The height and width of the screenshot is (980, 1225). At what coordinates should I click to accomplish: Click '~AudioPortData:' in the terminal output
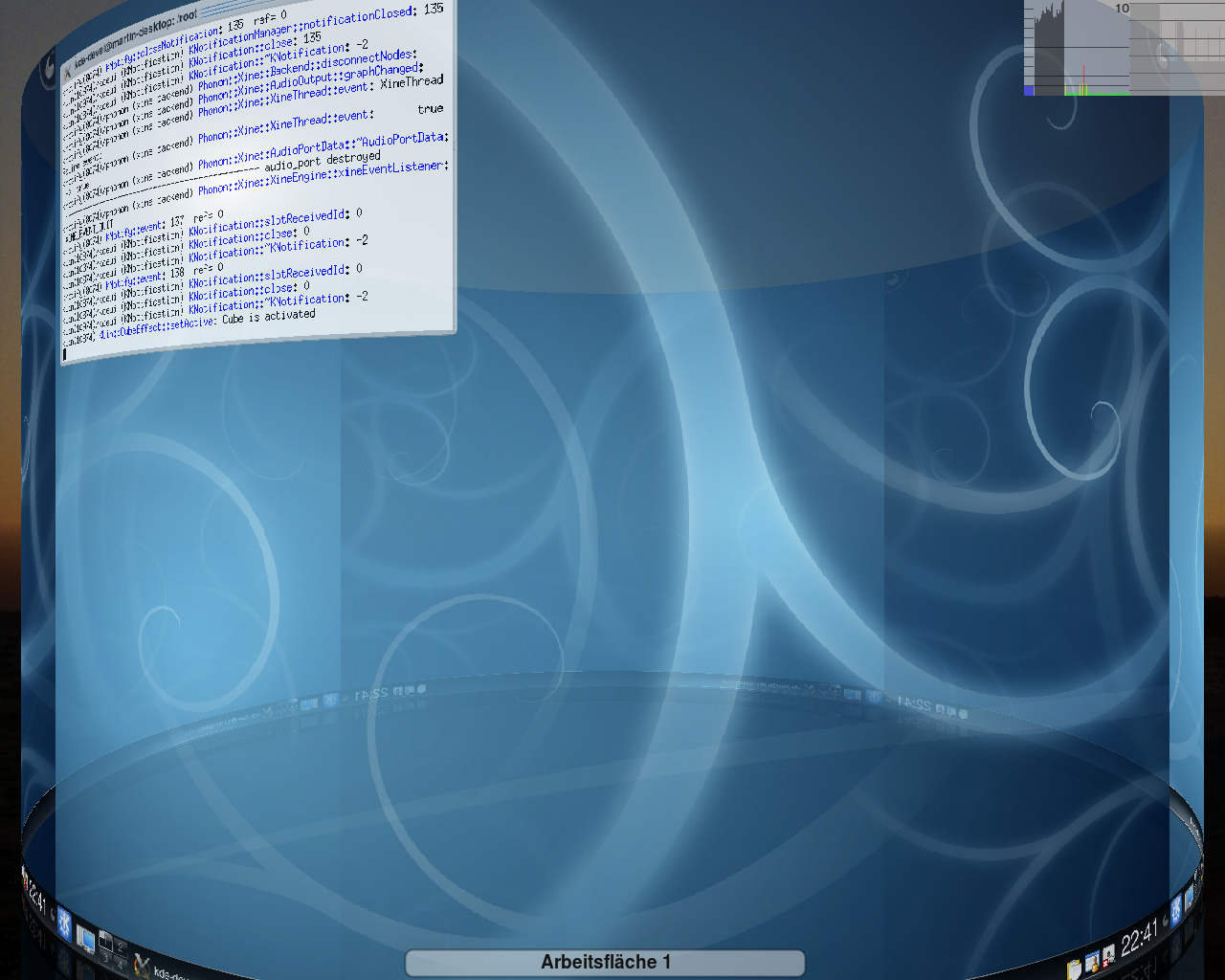(x=402, y=140)
